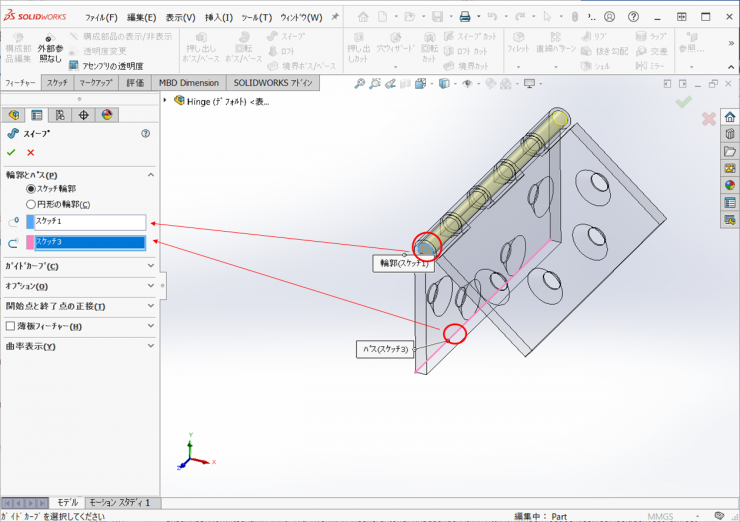The image size is (740, 522).
Task: Open the 挿入(I) menu
Action: [x=217, y=17]
